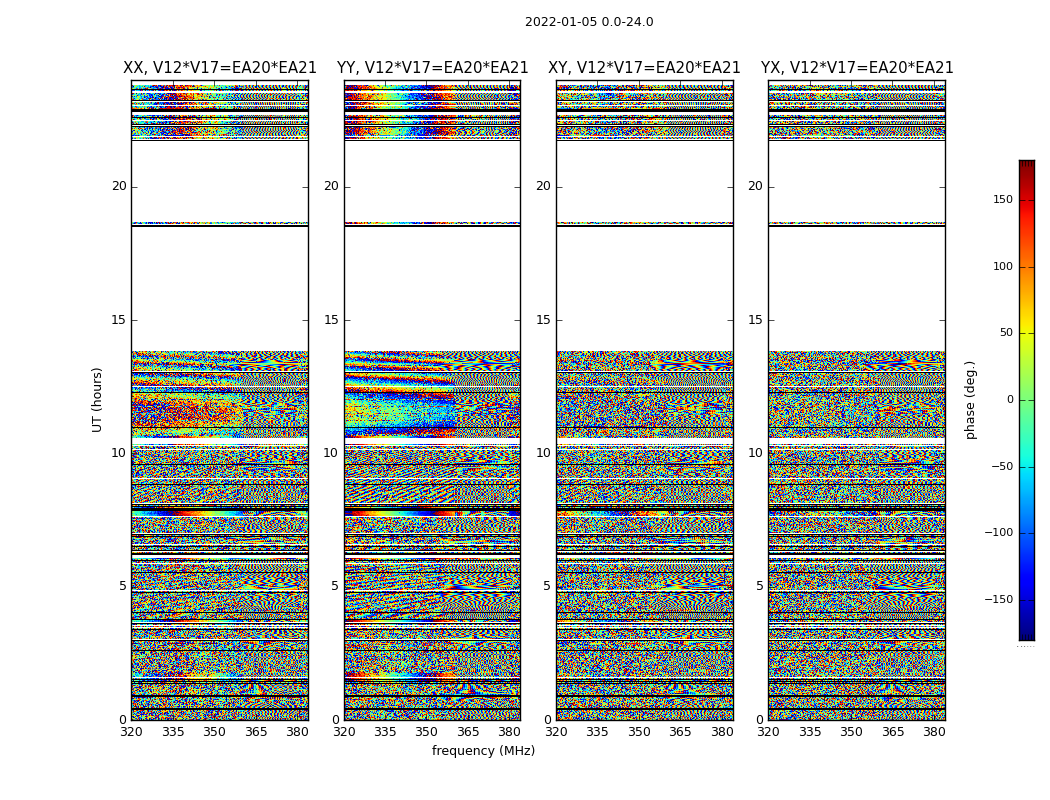Screen dimensions: 1050x800
Task: Click the colorbar tick label −50
Action: click(1002, 467)
